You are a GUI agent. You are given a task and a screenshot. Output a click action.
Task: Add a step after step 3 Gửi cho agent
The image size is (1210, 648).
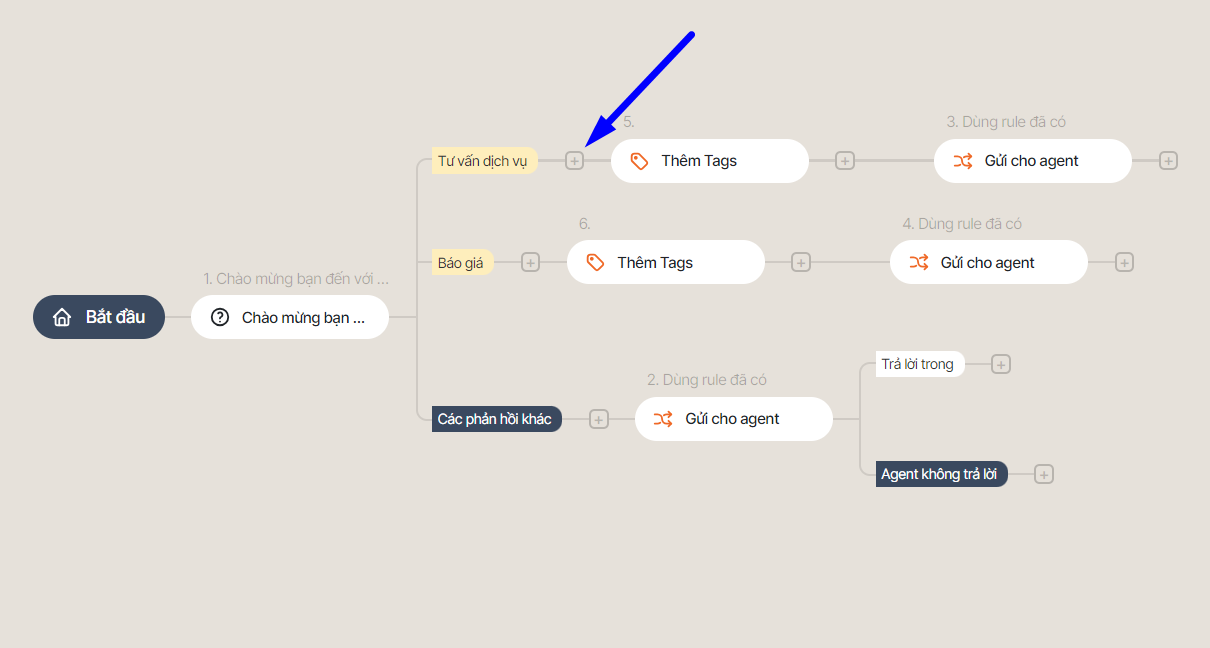click(x=1168, y=161)
